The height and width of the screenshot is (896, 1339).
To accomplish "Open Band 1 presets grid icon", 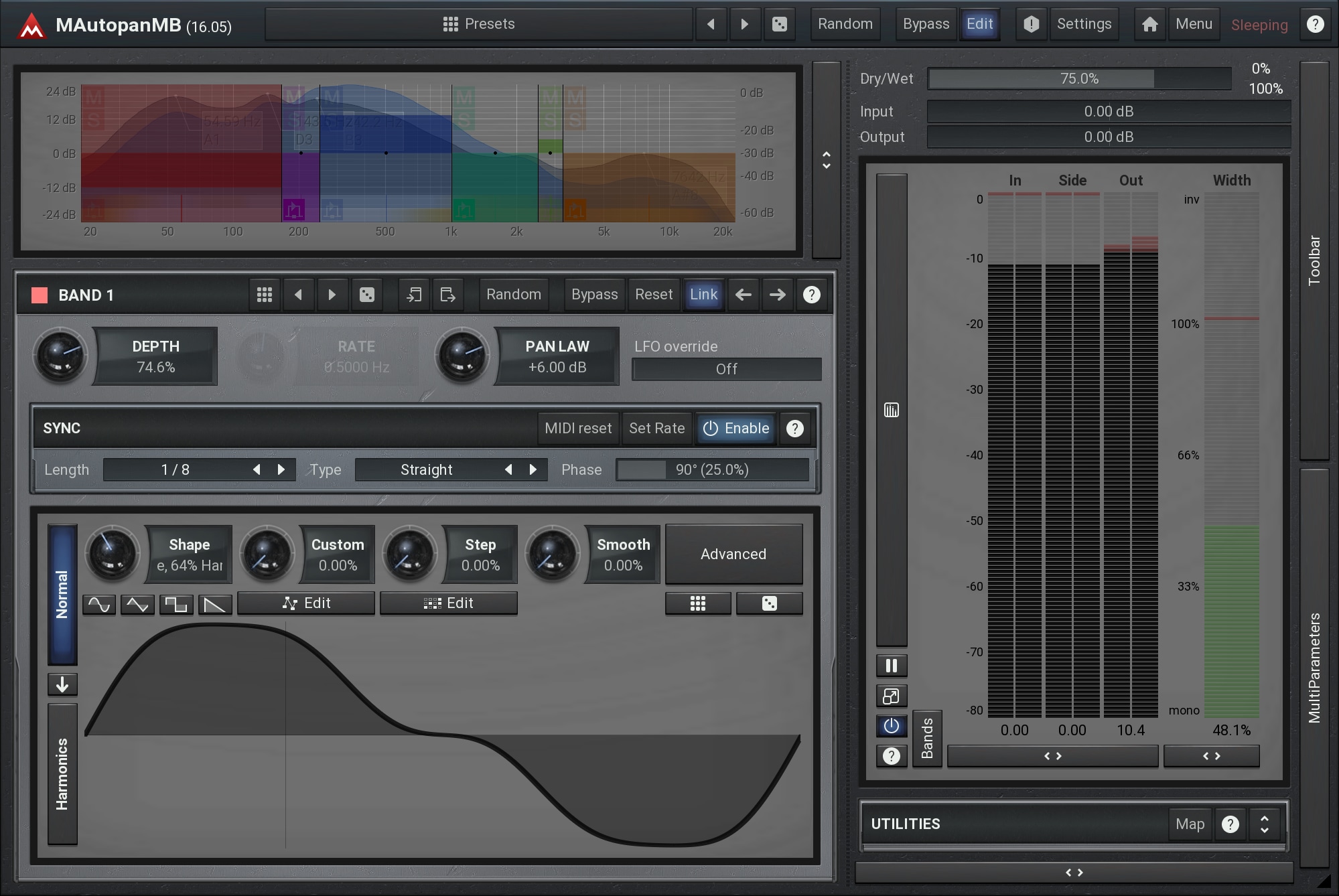I will (x=265, y=295).
